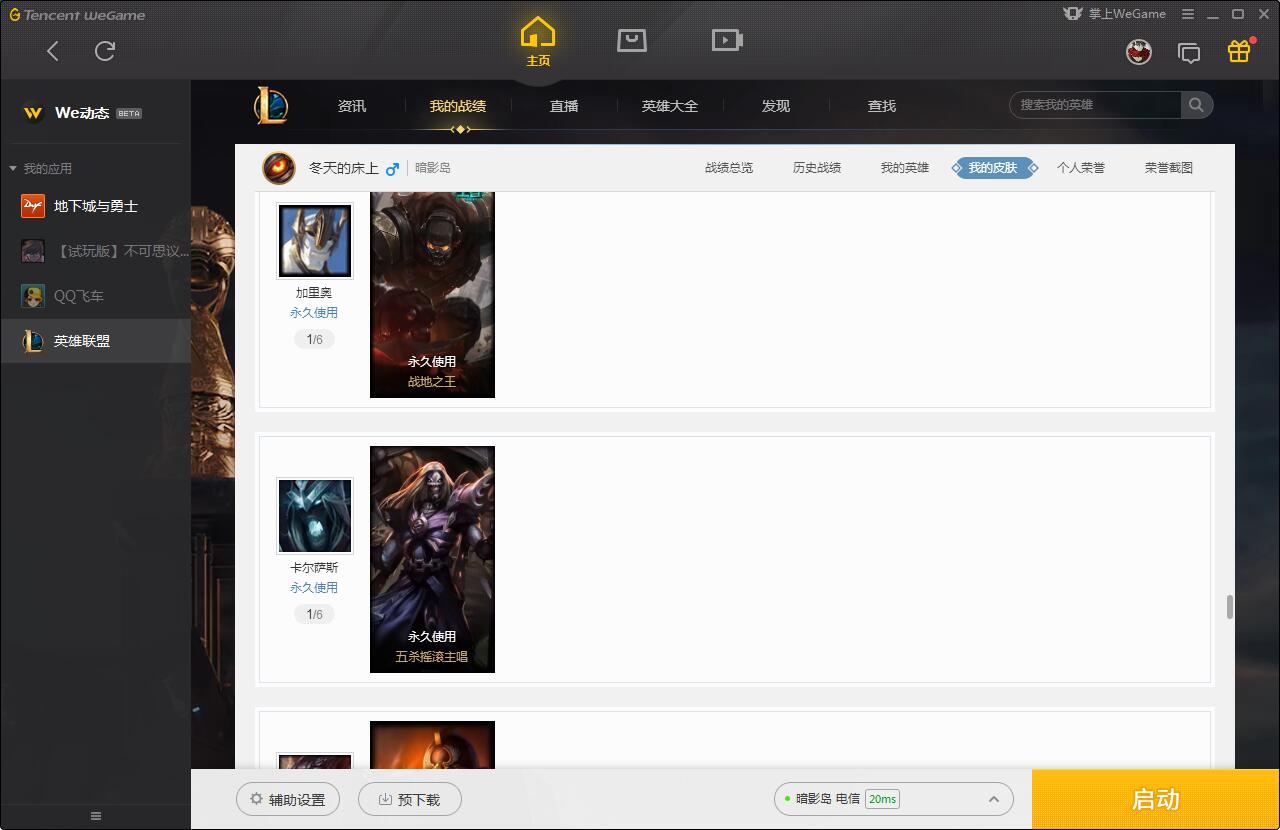Open the chat messages icon
This screenshot has width=1280, height=830.
[x=1189, y=53]
